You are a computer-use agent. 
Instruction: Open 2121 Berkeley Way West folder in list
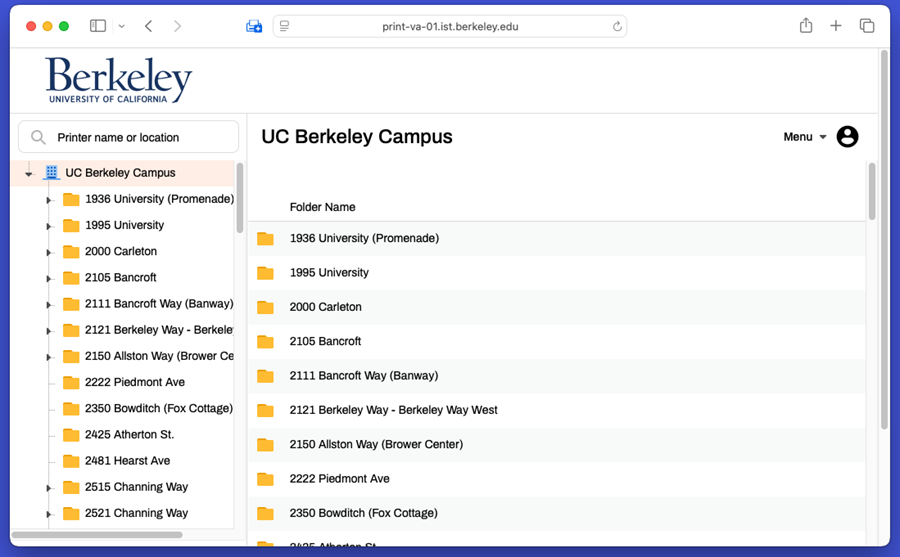pyautogui.click(x=393, y=410)
